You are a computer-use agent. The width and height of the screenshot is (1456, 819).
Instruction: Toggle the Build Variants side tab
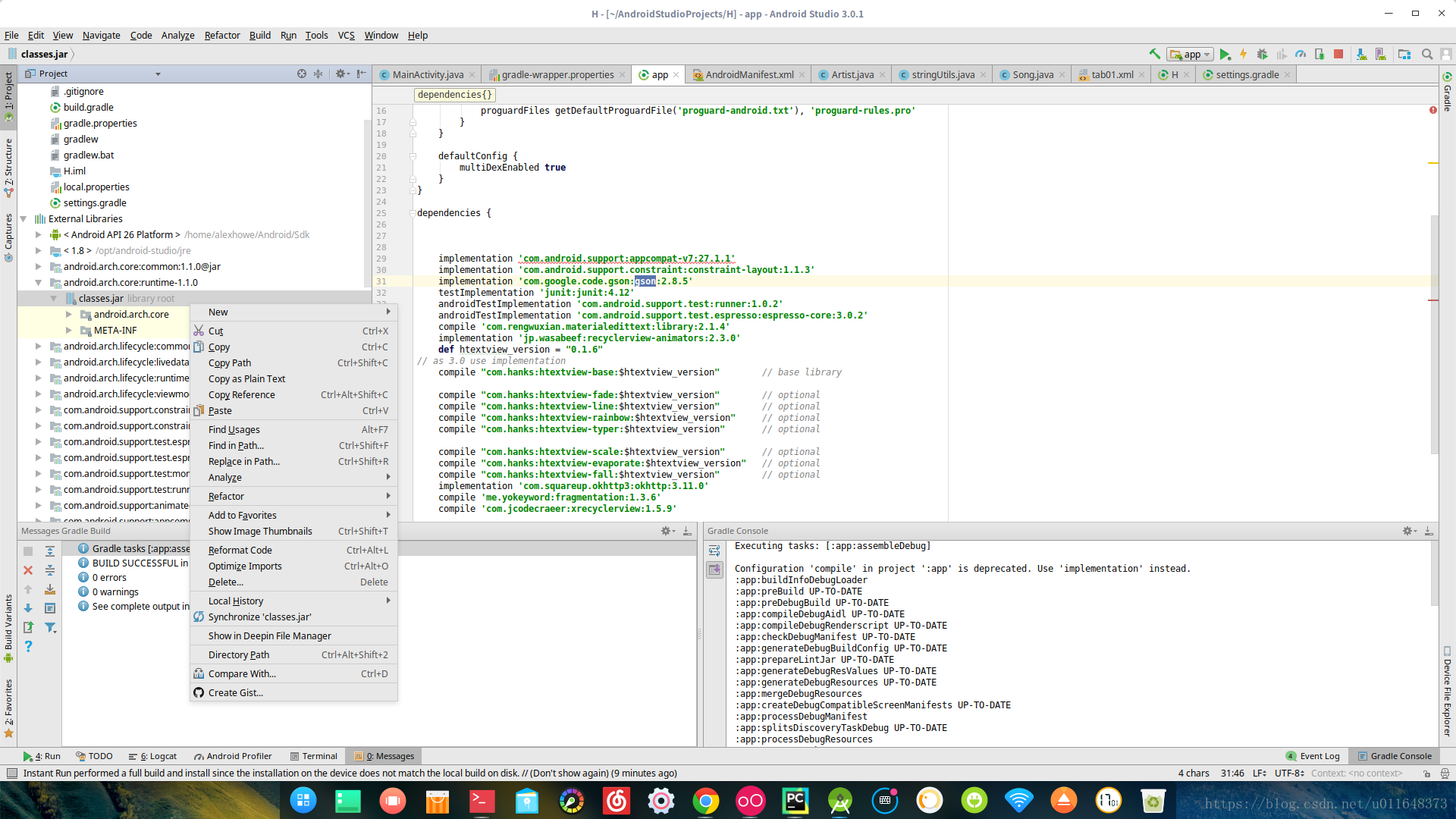(8, 629)
